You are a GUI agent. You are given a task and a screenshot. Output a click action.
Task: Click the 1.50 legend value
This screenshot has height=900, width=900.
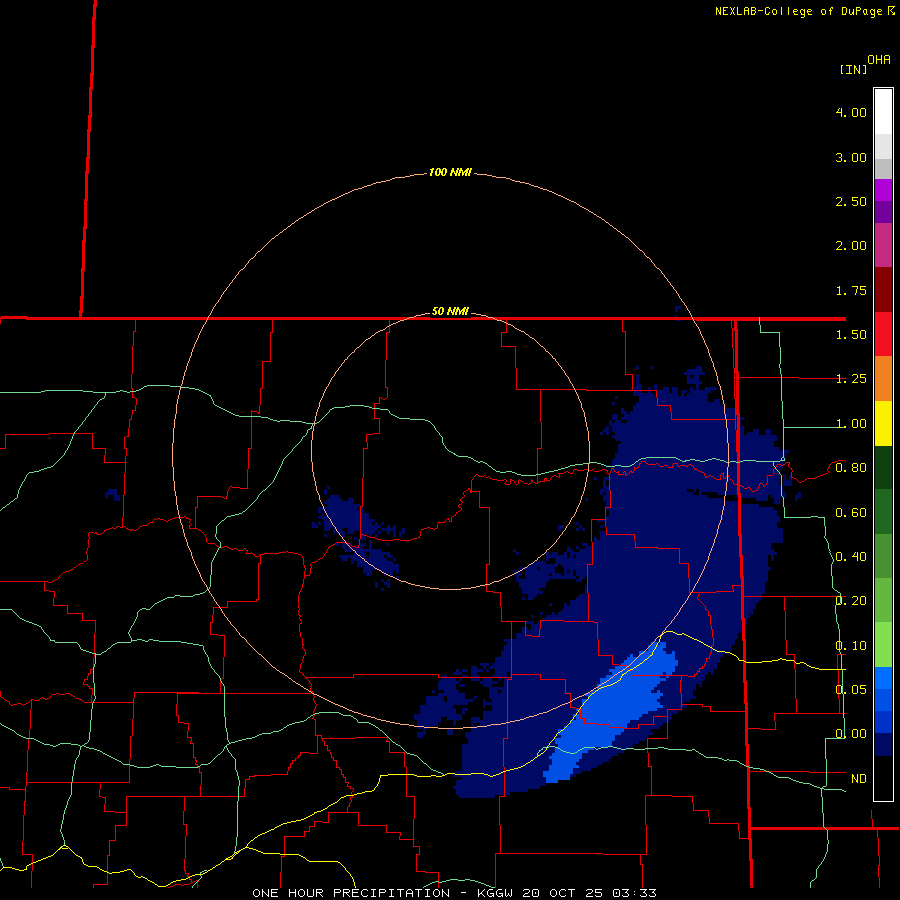[x=851, y=335]
